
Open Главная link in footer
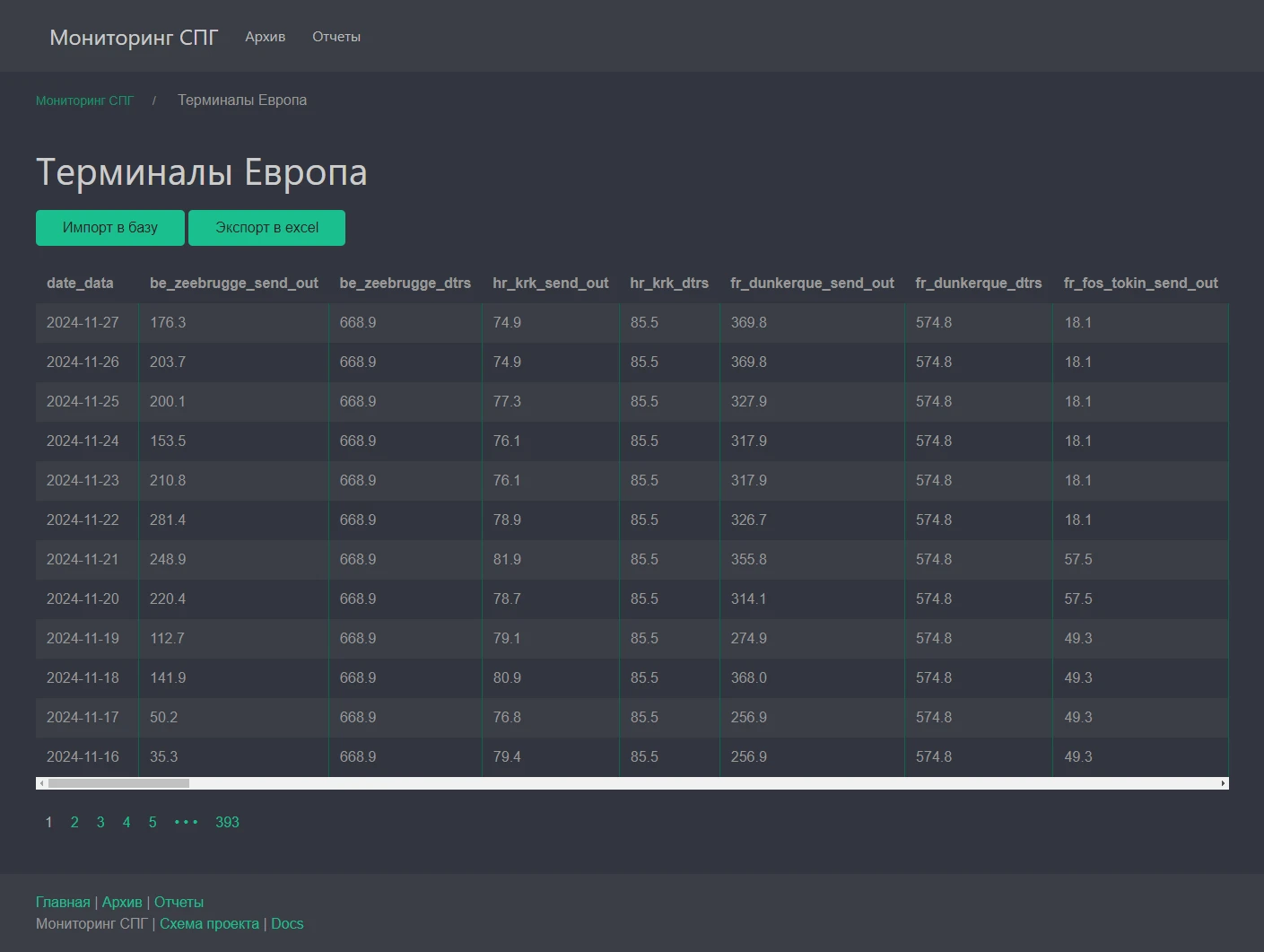(63, 902)
